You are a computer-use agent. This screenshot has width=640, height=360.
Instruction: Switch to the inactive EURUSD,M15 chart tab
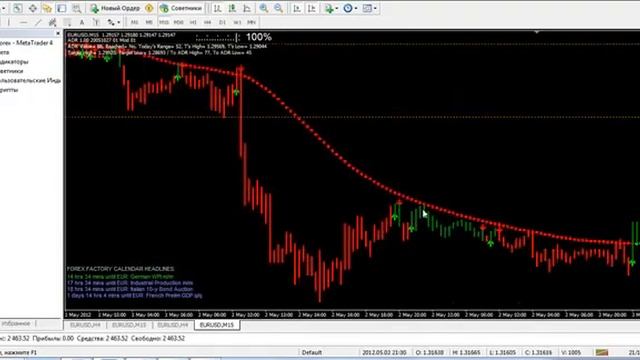[129, 325]
